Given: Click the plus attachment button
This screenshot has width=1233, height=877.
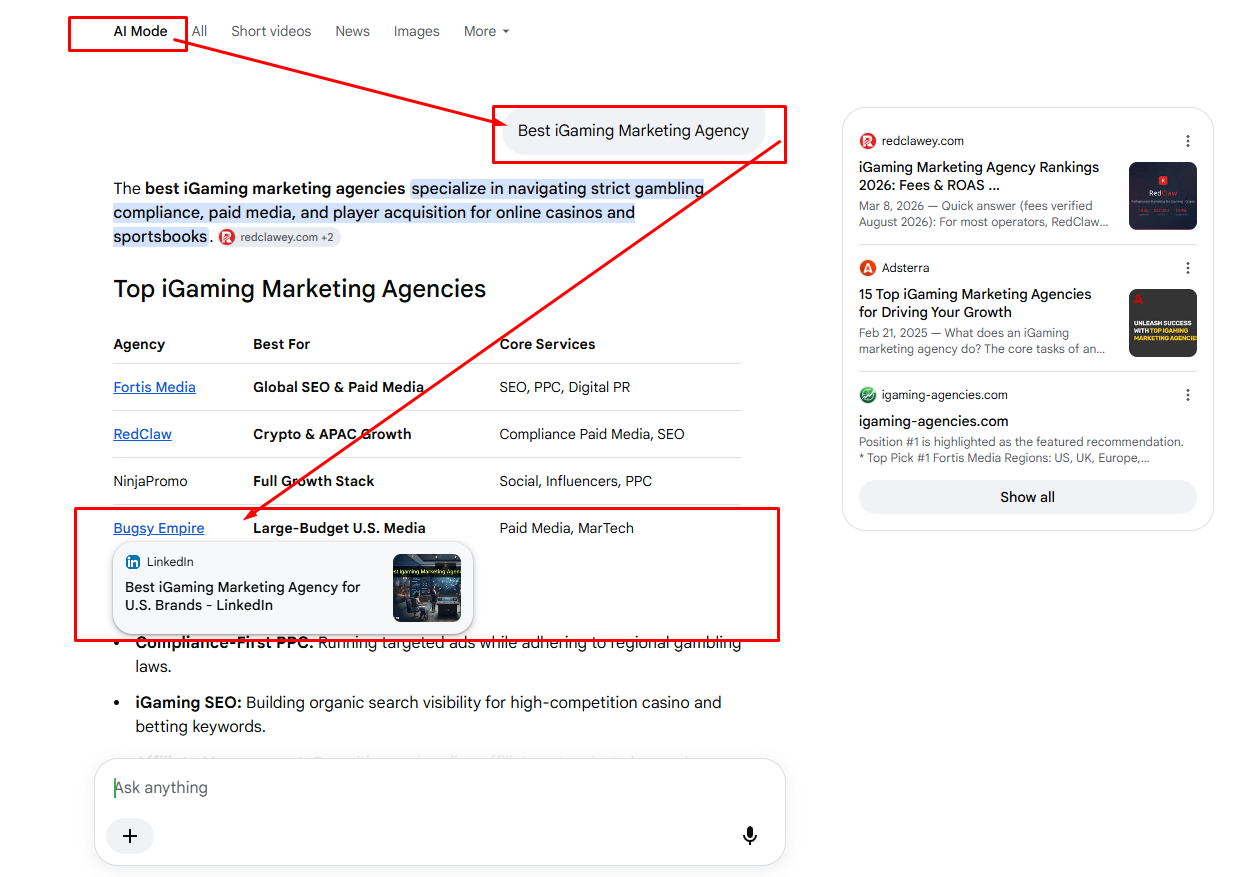Looking at the screenshot, I should coord(130,836).
